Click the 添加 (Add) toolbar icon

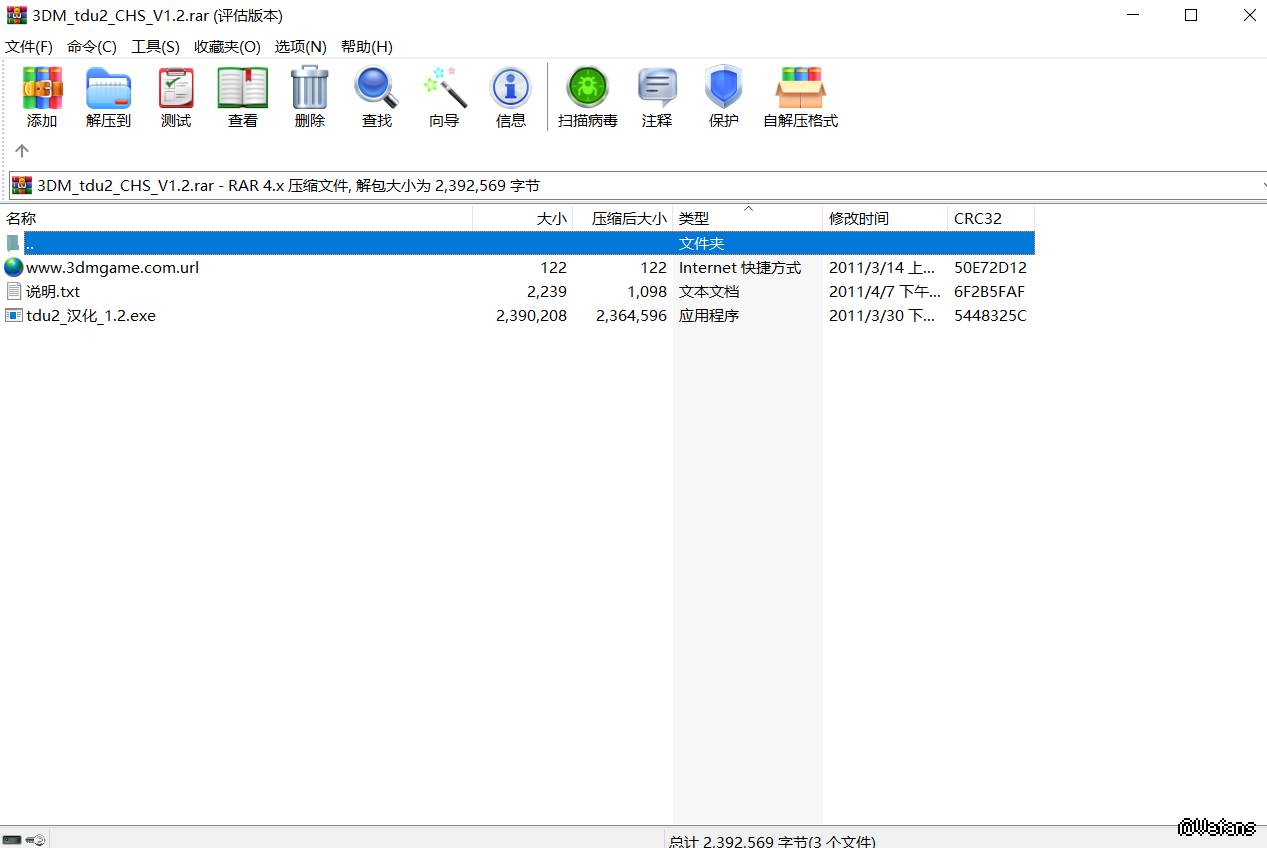click(x=42, y=96)
